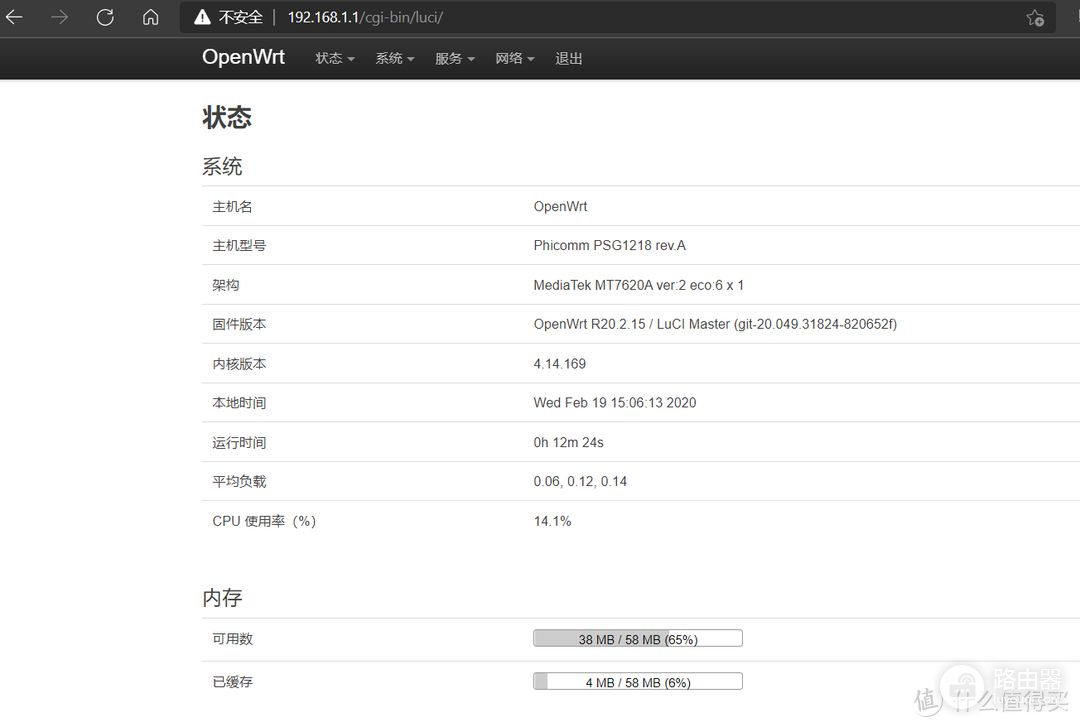Open the browser home page icon
Screen dimensions: 1080x727
pyautogui.click(x=150, y=18)
